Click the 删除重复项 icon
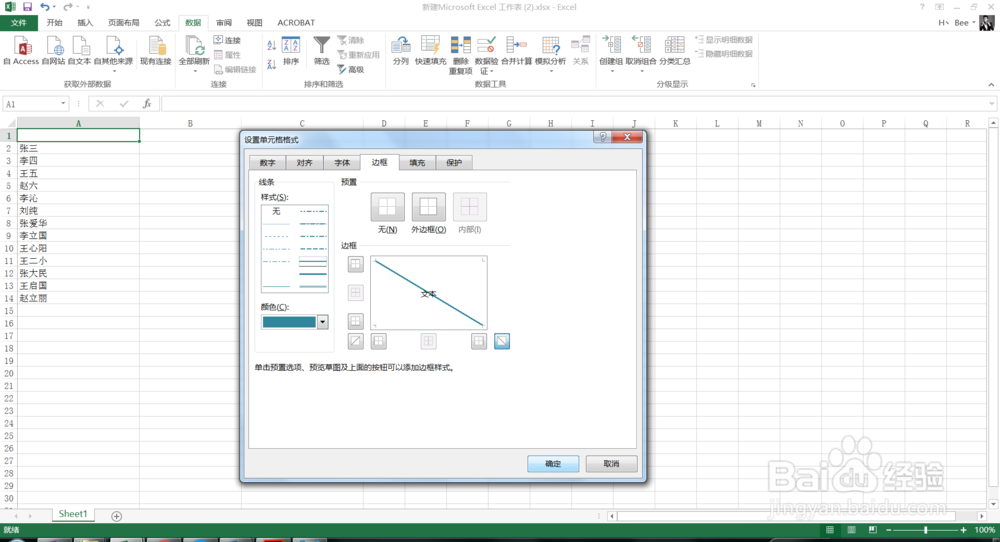The width and height of the screenshot is (1000, 542). coord(460,55)
